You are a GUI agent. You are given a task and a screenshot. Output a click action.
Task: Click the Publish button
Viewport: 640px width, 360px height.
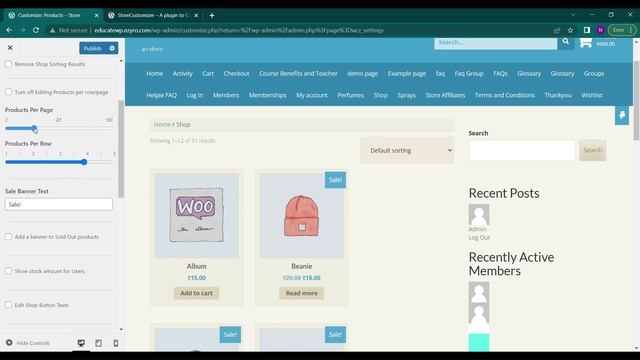(93, 48)
